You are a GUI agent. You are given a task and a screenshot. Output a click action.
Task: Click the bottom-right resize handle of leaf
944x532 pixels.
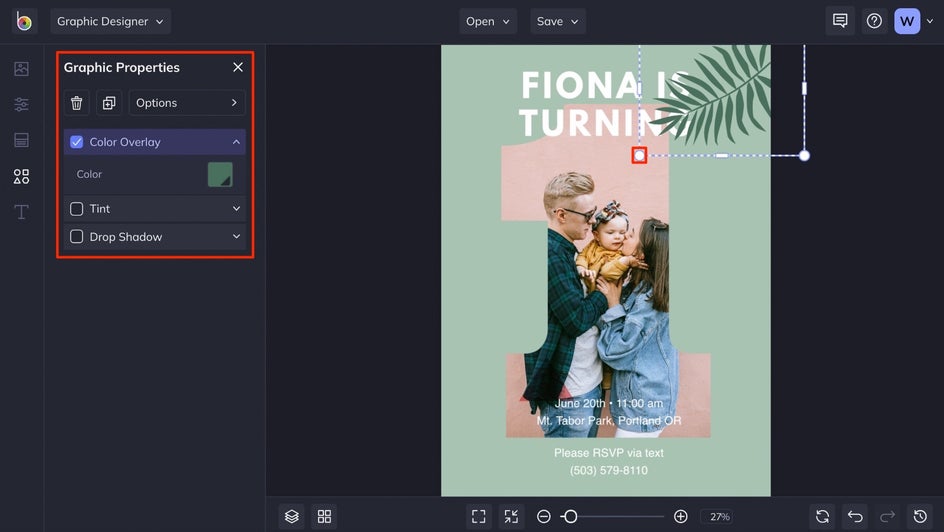[804, 155]
